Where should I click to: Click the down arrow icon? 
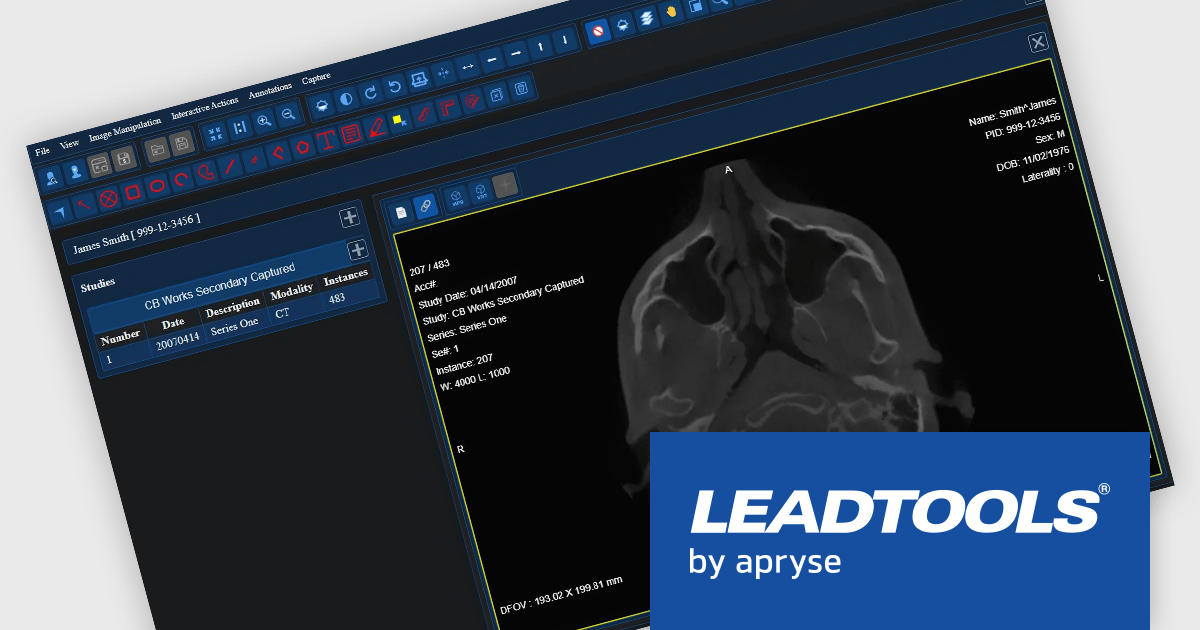point(565,40)
